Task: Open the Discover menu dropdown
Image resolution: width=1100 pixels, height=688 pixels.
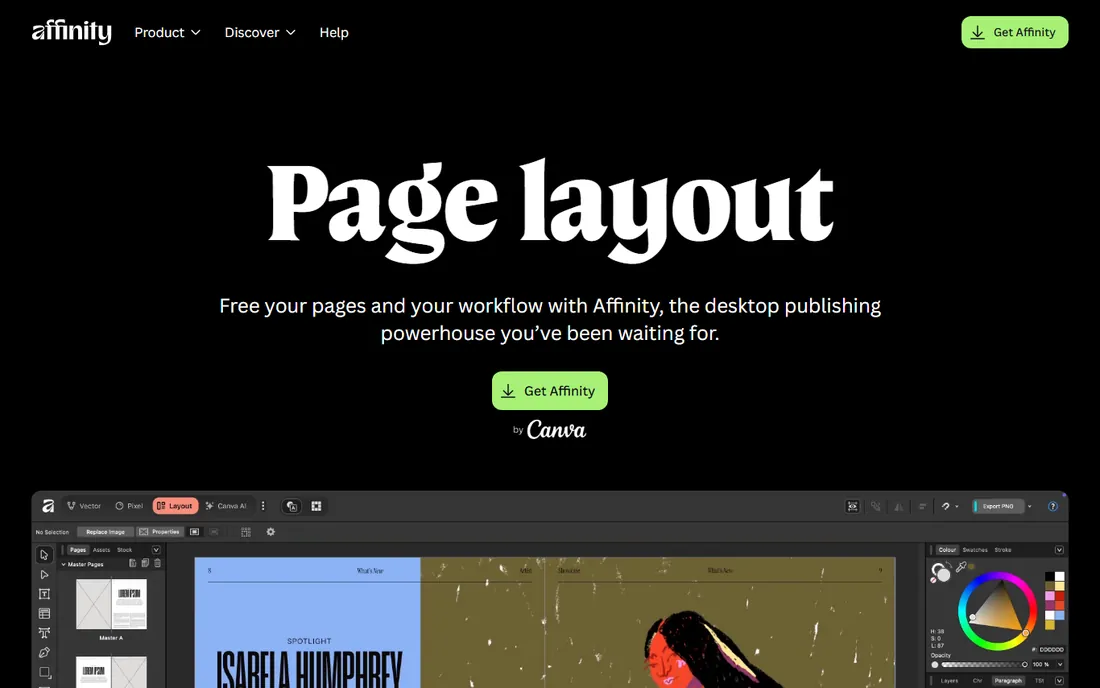Action: coord(260,32)
